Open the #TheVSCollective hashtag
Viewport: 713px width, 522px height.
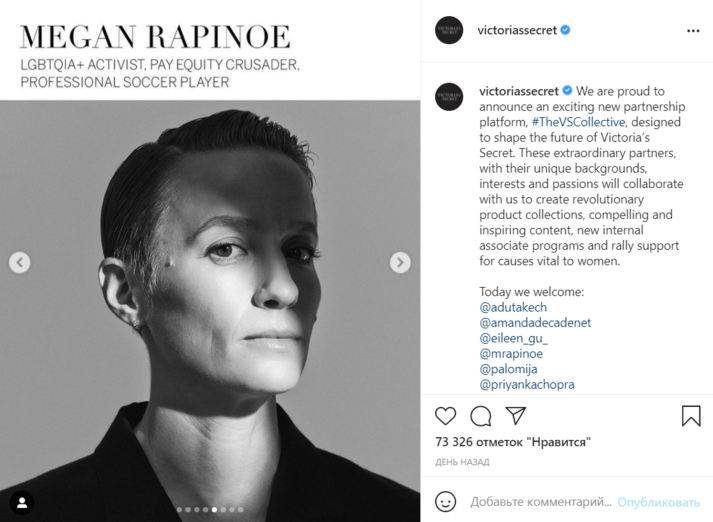[578, 122]
